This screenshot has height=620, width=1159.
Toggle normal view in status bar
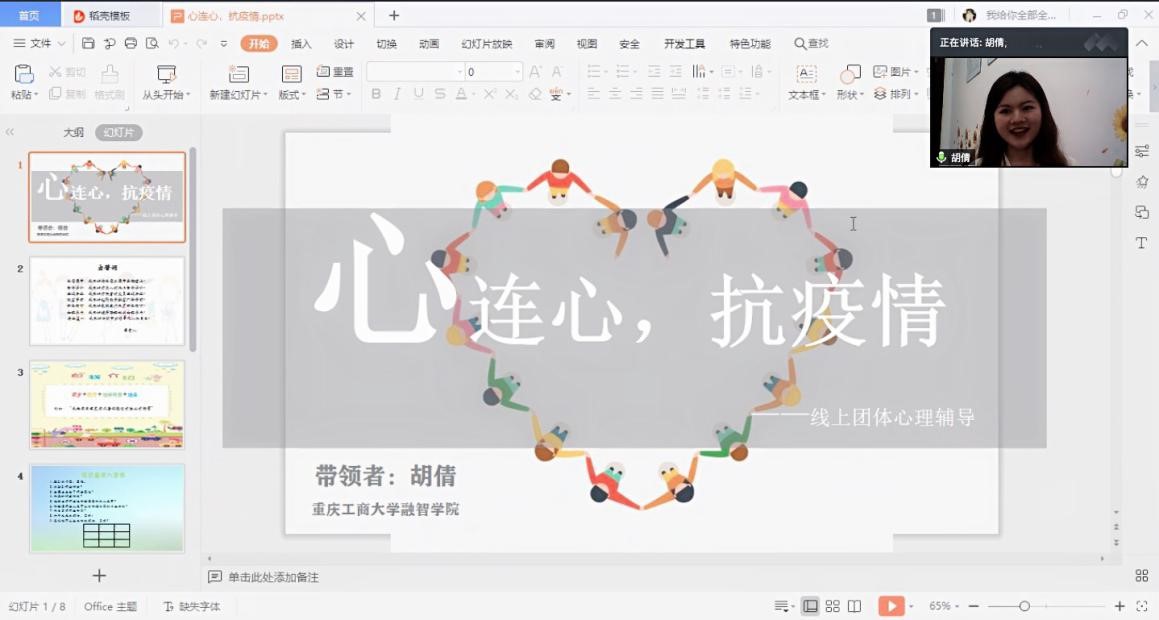(810, 606)
